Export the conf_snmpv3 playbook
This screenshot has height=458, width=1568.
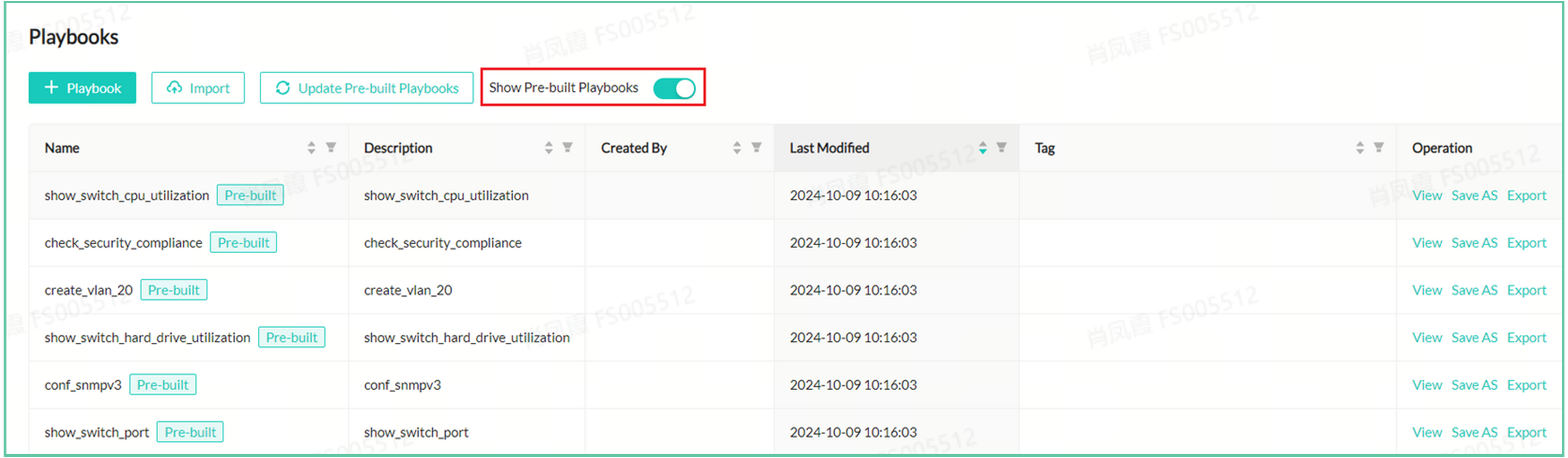pyautogui.click(x=1526, y=385)
